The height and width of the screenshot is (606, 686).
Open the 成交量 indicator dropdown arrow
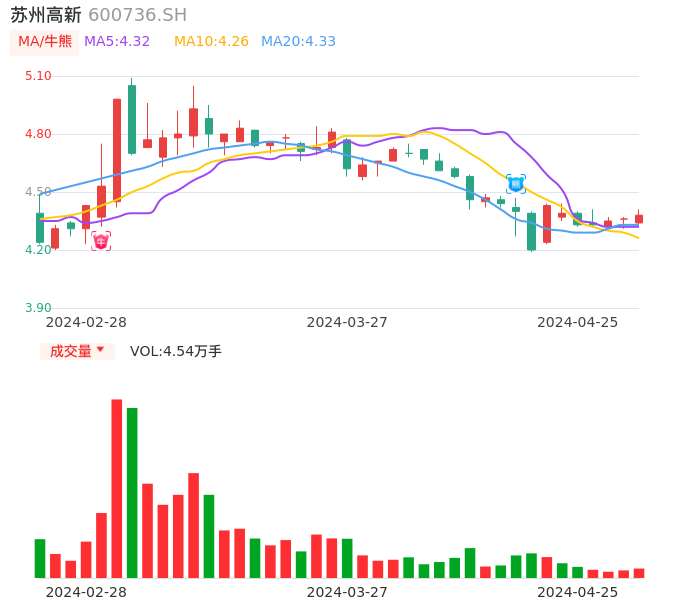(x=101, y=350)
